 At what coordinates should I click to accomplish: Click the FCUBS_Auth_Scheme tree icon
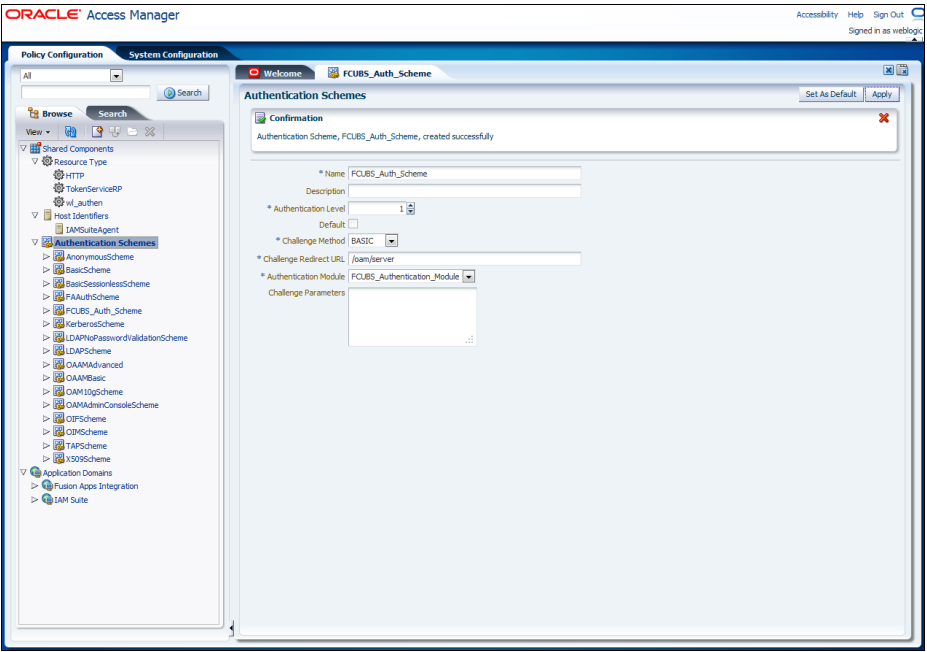point(59,310)
